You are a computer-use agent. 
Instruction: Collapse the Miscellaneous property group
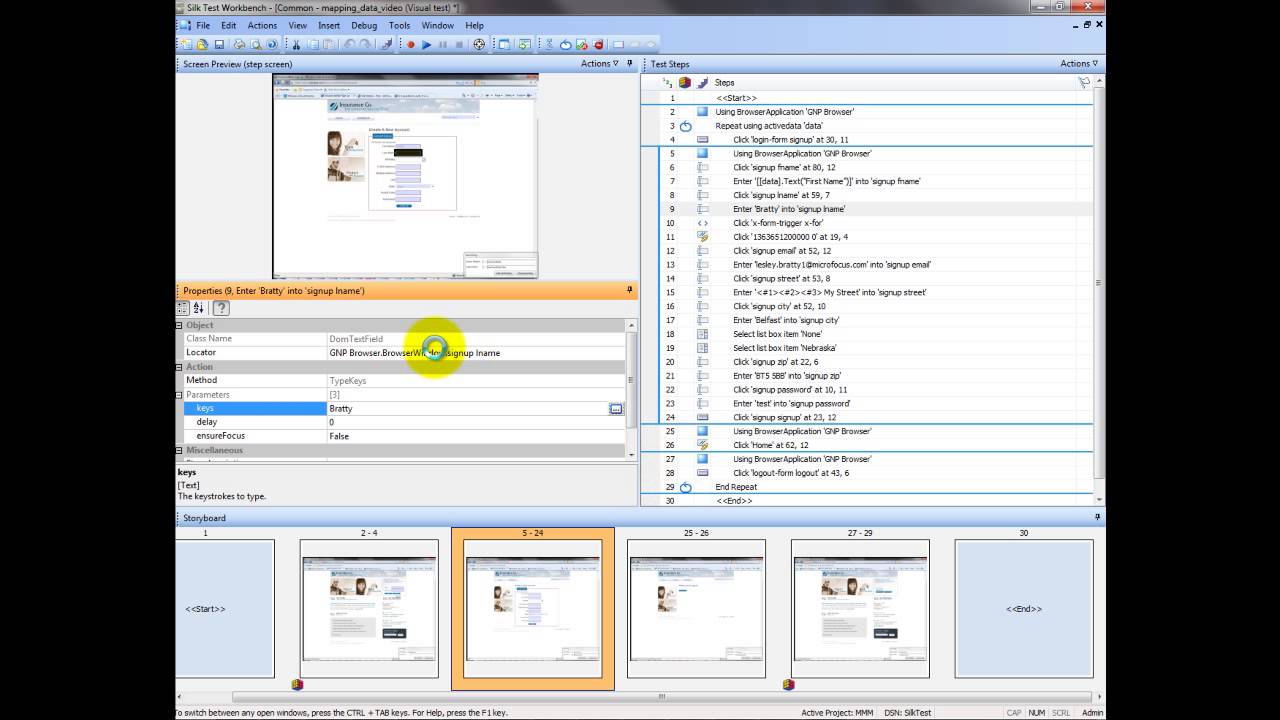180,450
